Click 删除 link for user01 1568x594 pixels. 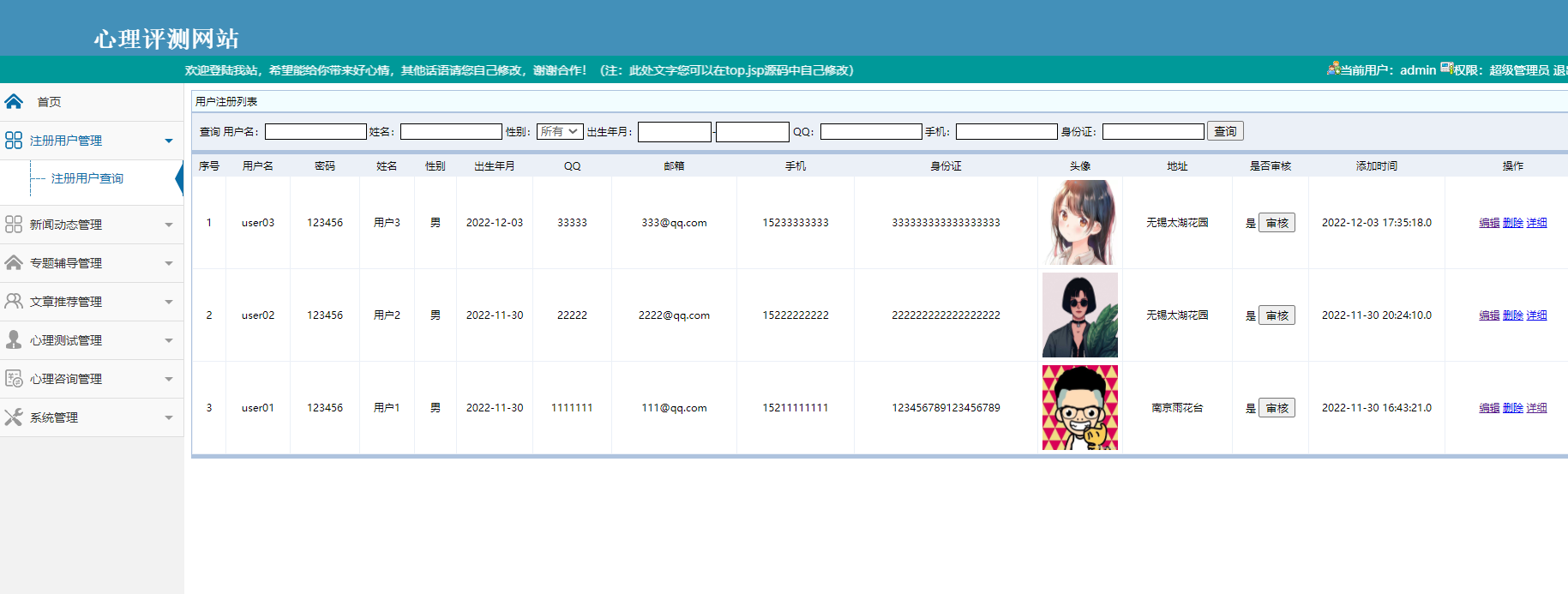[x=1513, y=408]
